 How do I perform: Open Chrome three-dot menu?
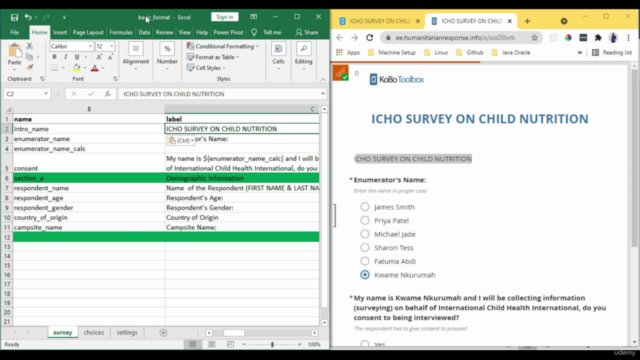click(x=628, y=38)
